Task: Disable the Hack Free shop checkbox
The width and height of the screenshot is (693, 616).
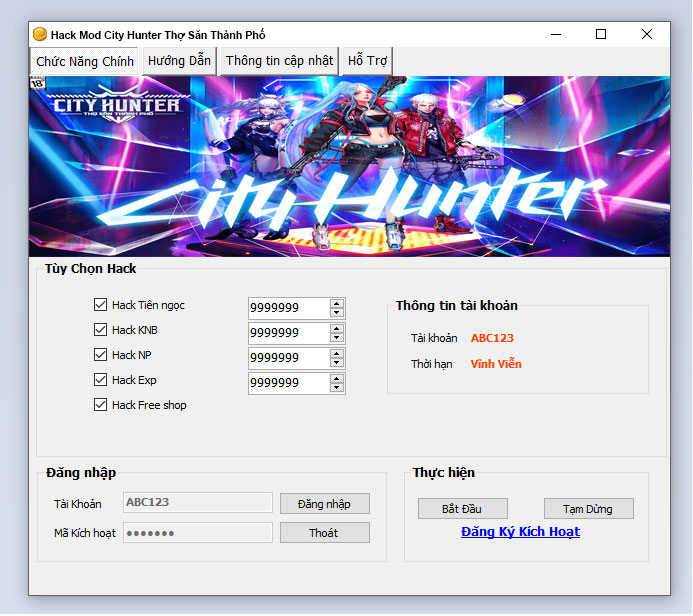Action: coord(100,404)
